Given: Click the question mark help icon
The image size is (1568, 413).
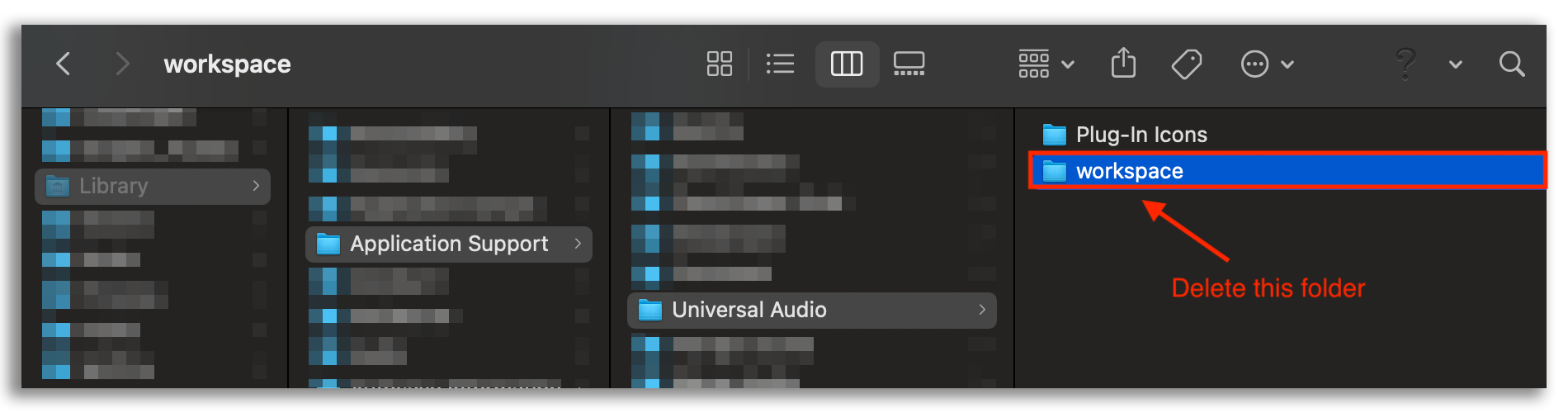Looking at the screenshot, I should click(1405, 64).
